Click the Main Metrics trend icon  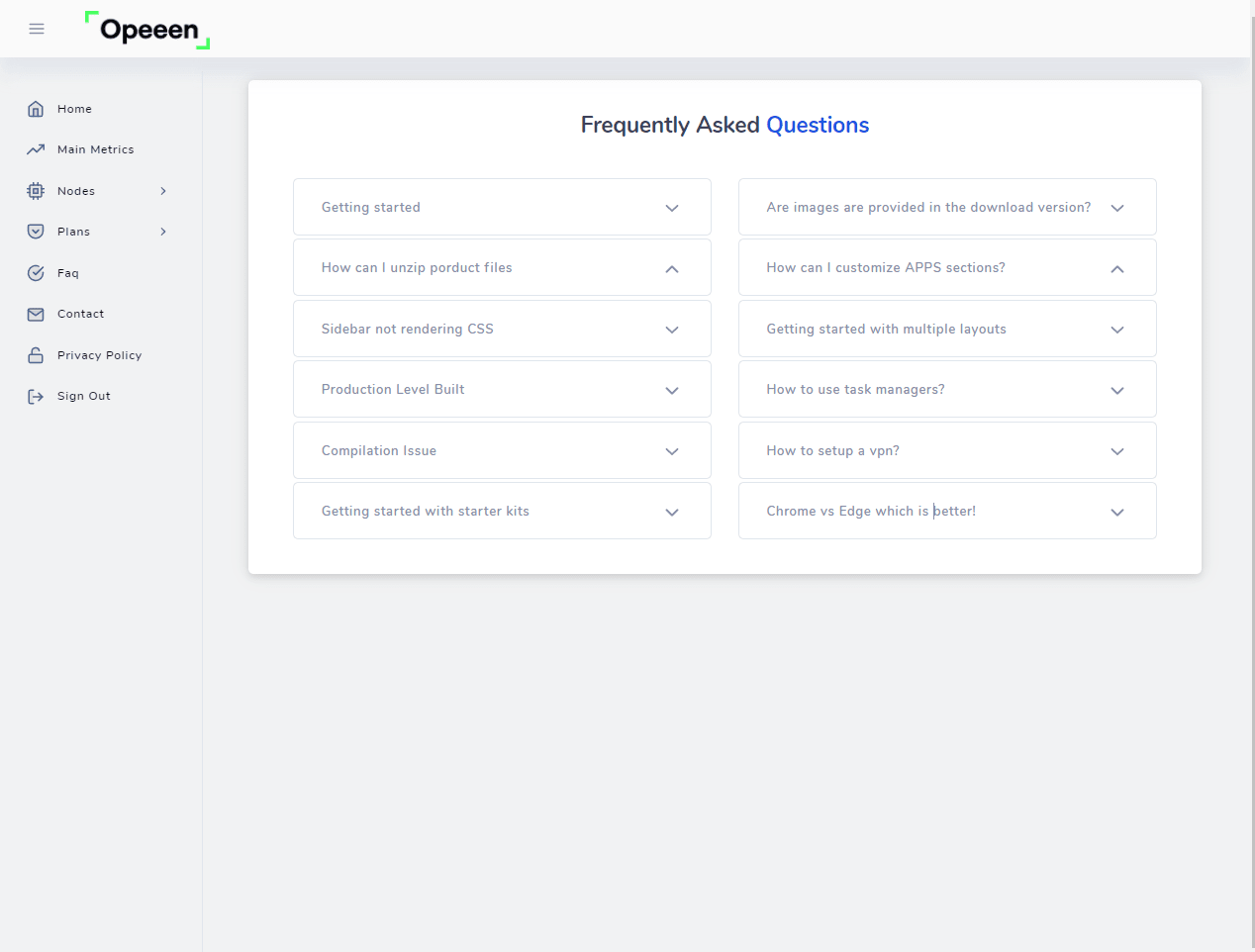coord(36,149)
